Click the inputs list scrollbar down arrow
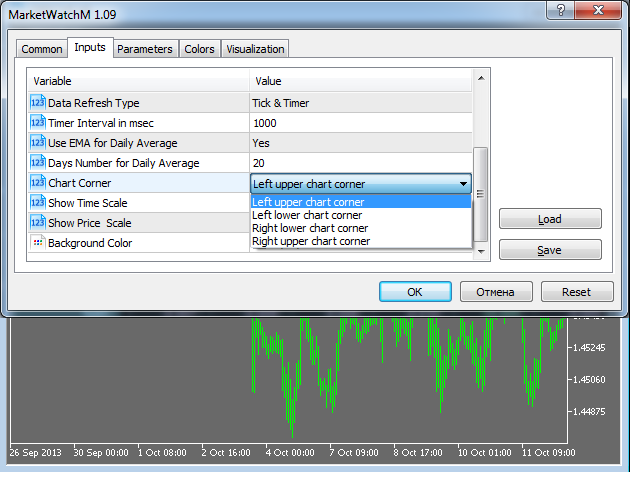The image size is (640, 480). (x=481, y=252)
